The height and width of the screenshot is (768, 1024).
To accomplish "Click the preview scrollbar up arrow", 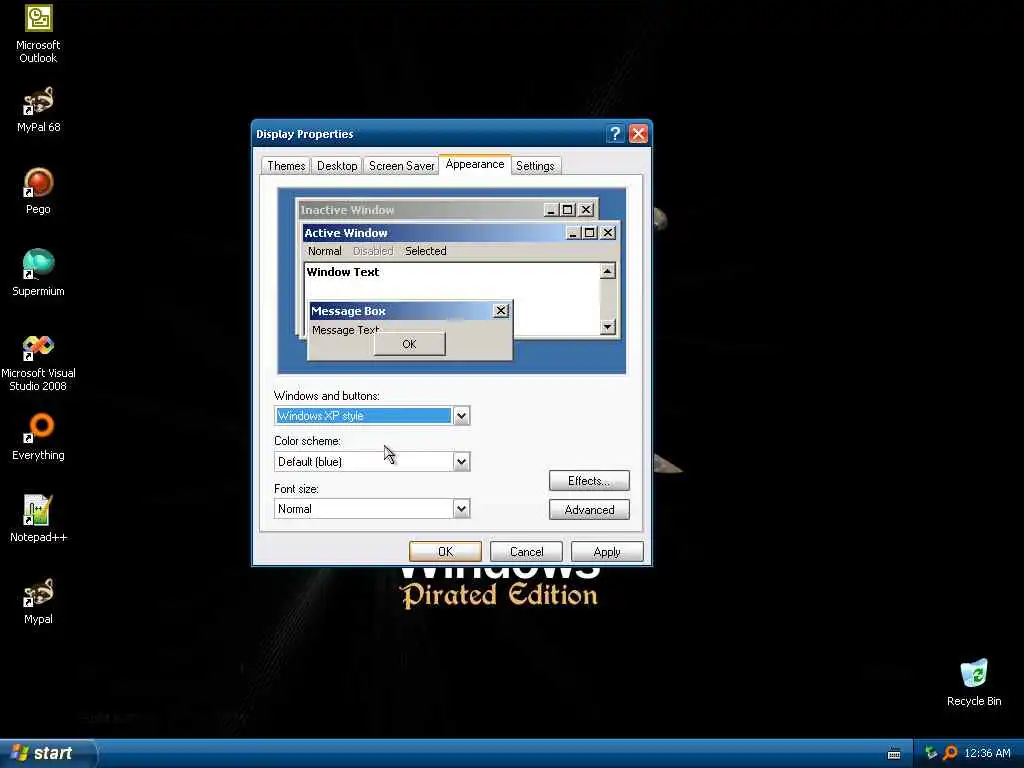I will click(x=607, y=271).
